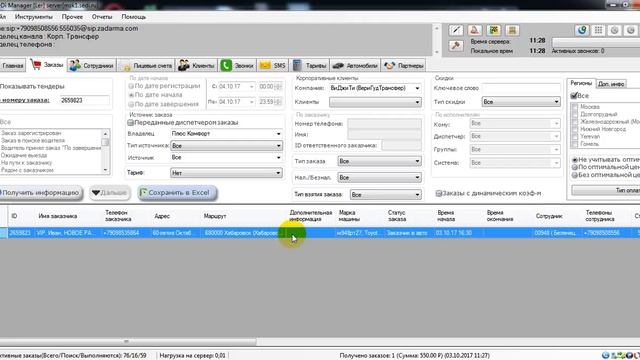Click the alarm bell icon
The width and height of the screenshot is (640, 360).
click(474, 30)
